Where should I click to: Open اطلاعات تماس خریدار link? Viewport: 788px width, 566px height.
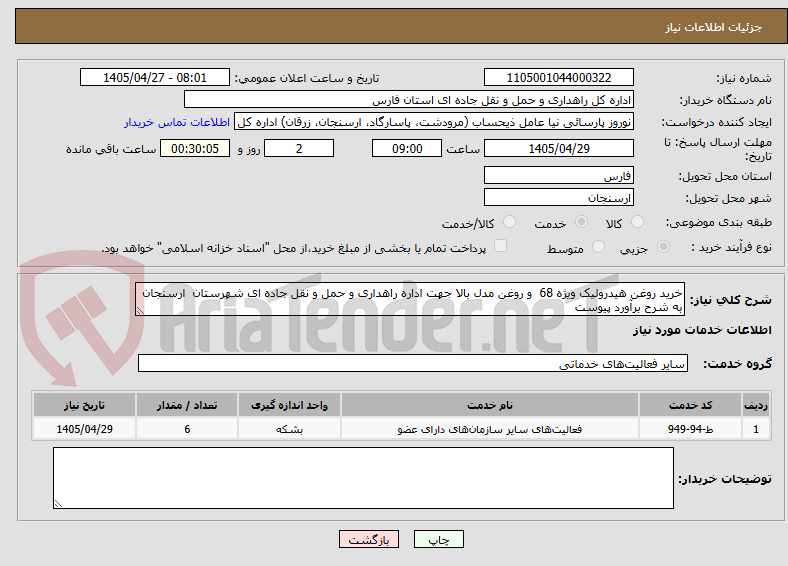point(177,122)
